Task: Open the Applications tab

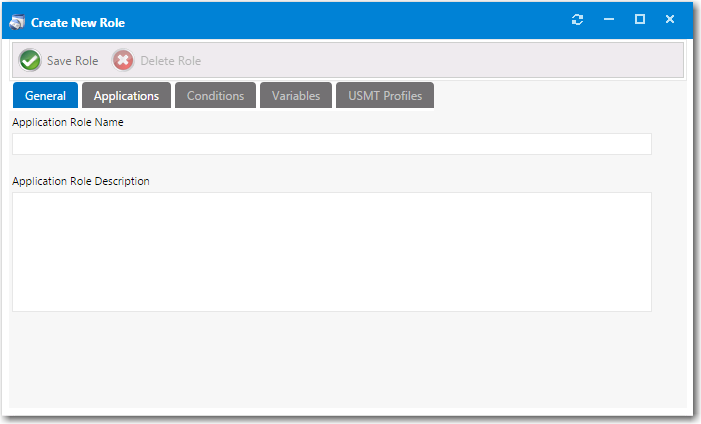Action: (x=126, y=96)
